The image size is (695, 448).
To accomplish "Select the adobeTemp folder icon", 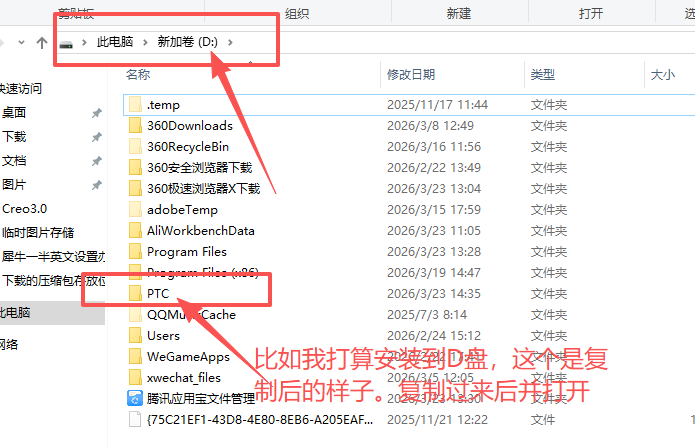I will pyautogui.click(x=135, y=209).
